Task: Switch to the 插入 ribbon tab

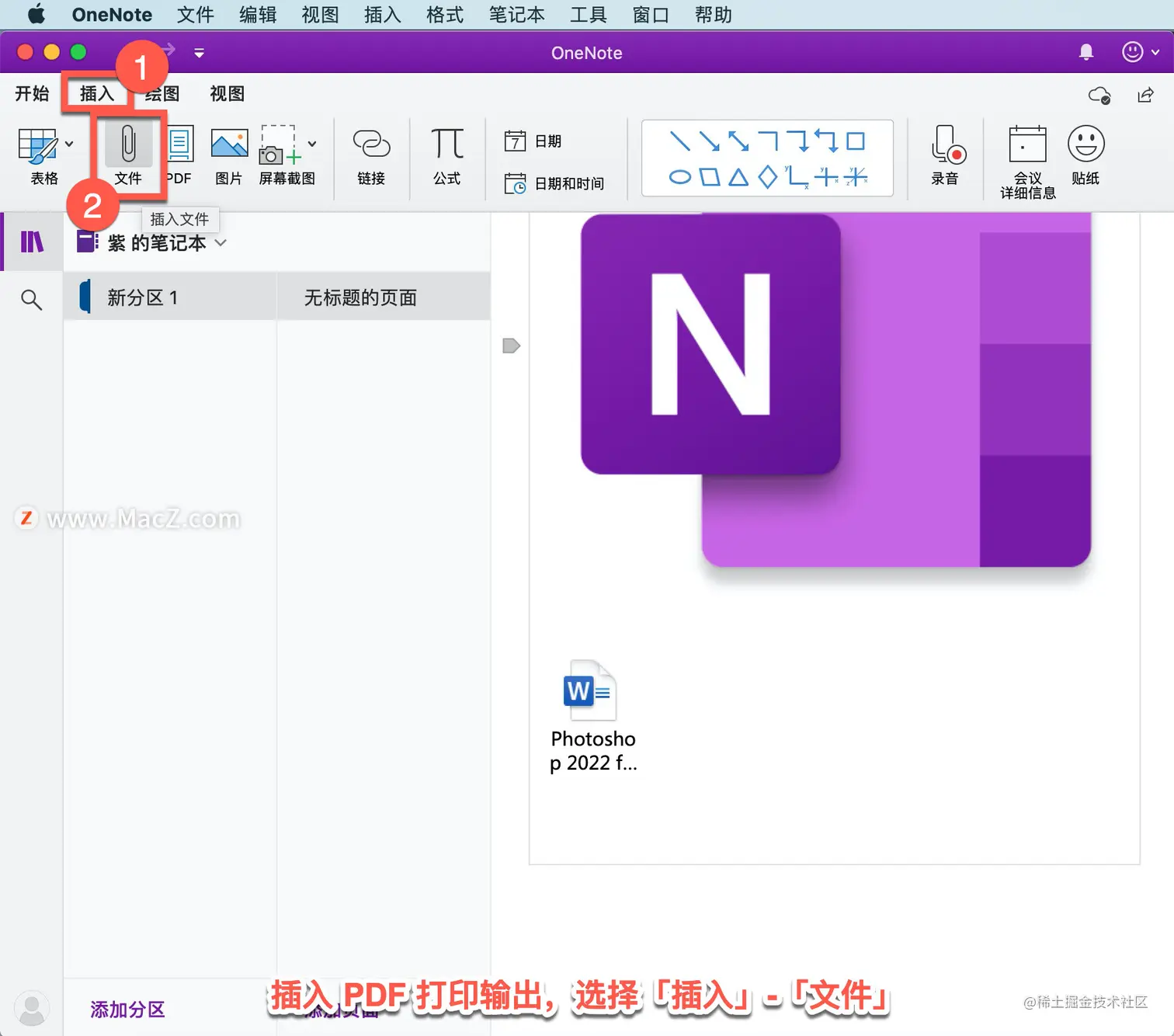Action: point(96,93)
